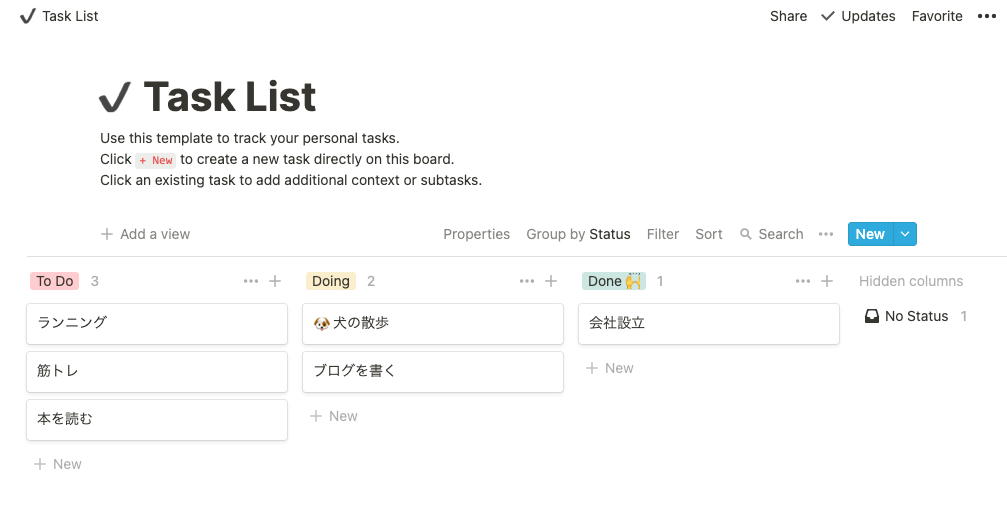This screenshot has height=531, width=1007.
Task: Click the red + New inline code text
Action: point(155,160)
